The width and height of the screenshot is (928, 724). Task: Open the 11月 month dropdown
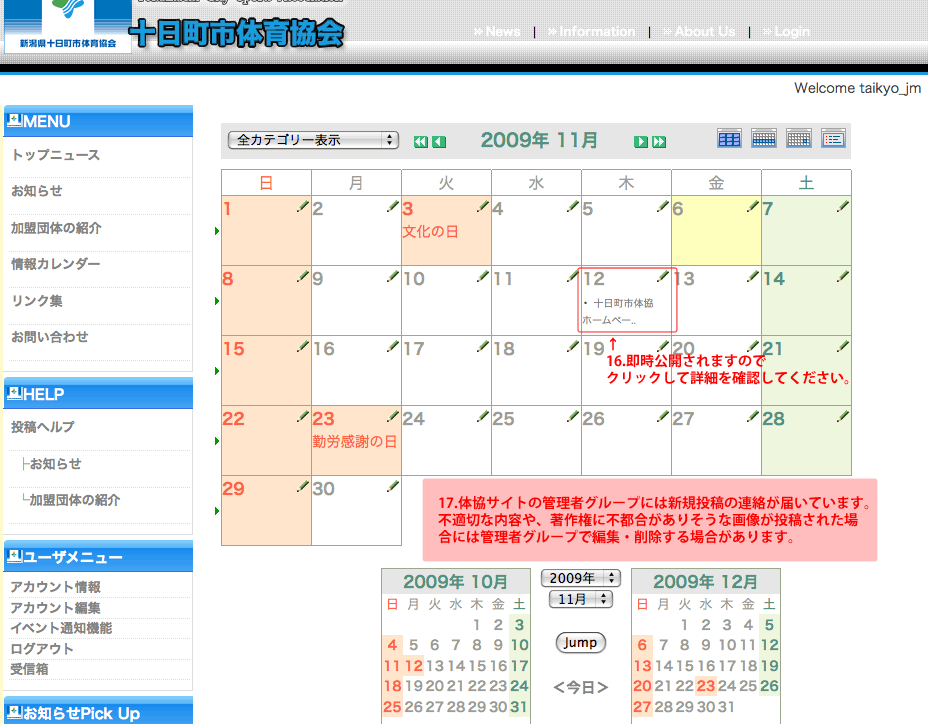581,599
